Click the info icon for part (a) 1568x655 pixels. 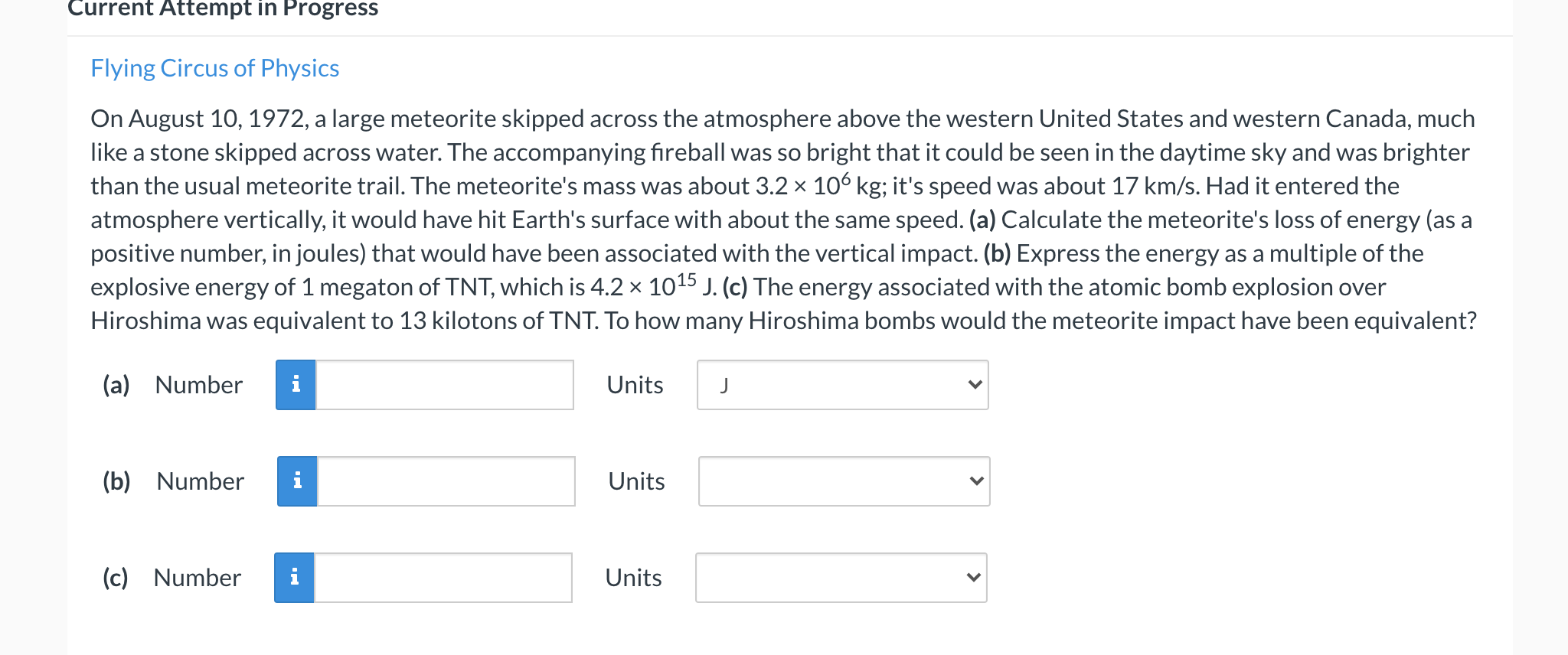pyautogui.click(x=296, y=385)
